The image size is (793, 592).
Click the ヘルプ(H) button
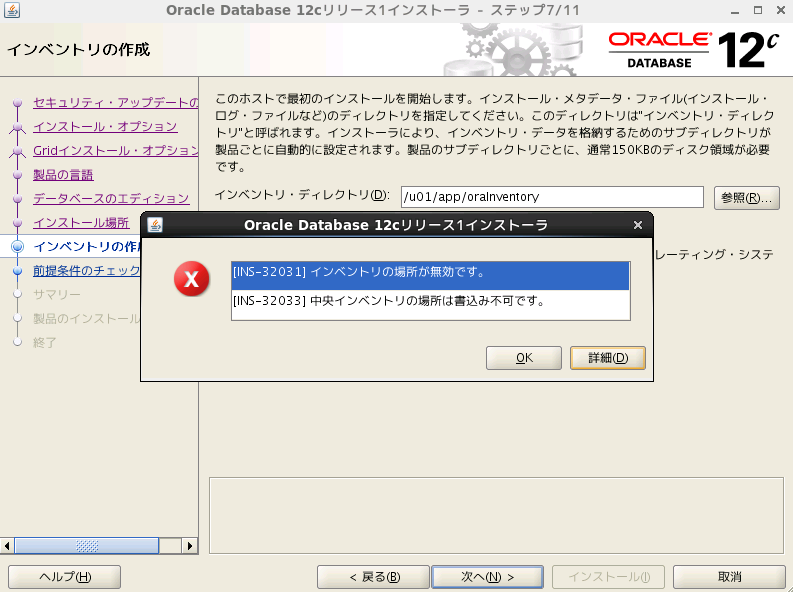coord(65,577)
